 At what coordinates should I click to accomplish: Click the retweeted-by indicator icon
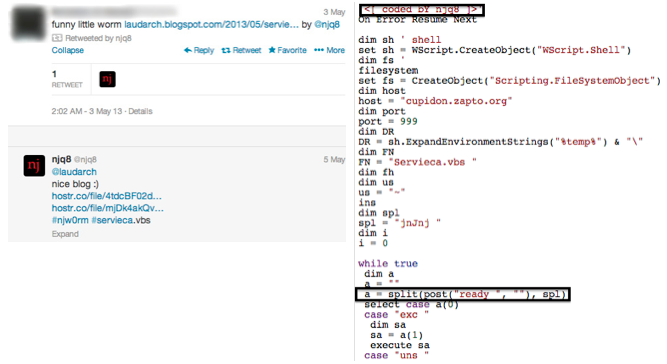pyautogui.click(x=57, y=38)
